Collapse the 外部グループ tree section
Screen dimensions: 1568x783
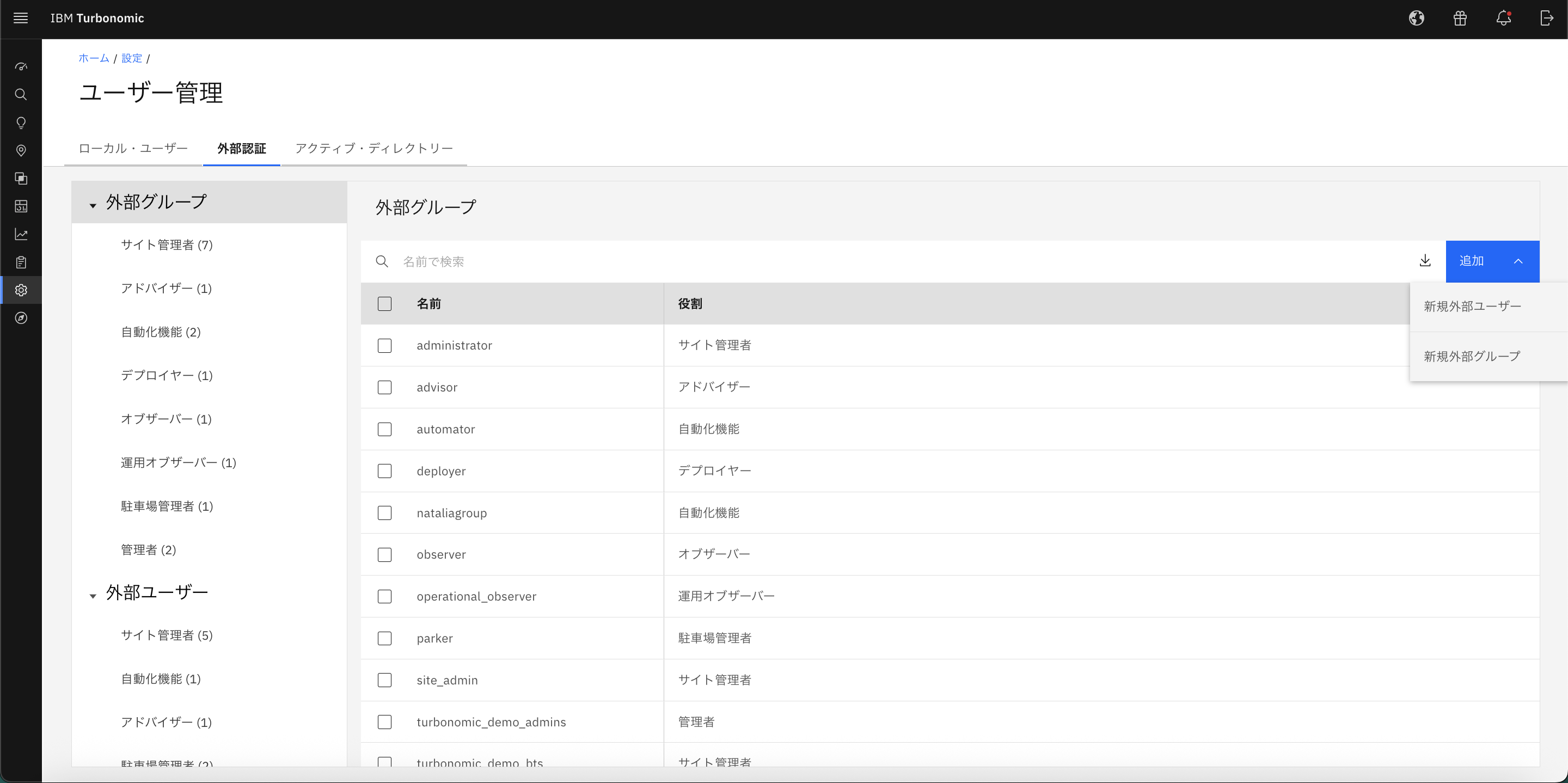pos(93,206)
